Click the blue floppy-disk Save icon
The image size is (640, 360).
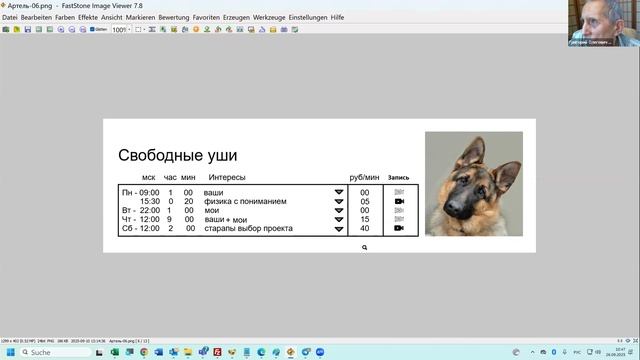(x=28, y=29)
